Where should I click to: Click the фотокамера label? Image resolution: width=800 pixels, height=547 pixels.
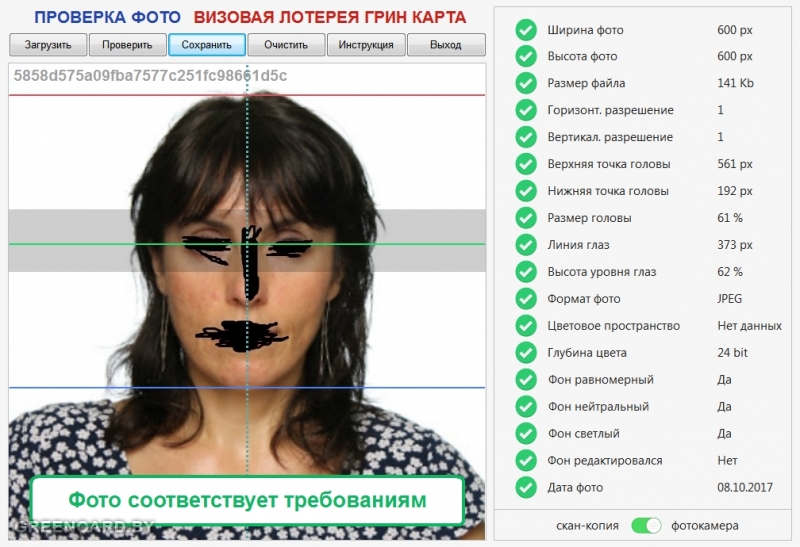click(705, 525)
